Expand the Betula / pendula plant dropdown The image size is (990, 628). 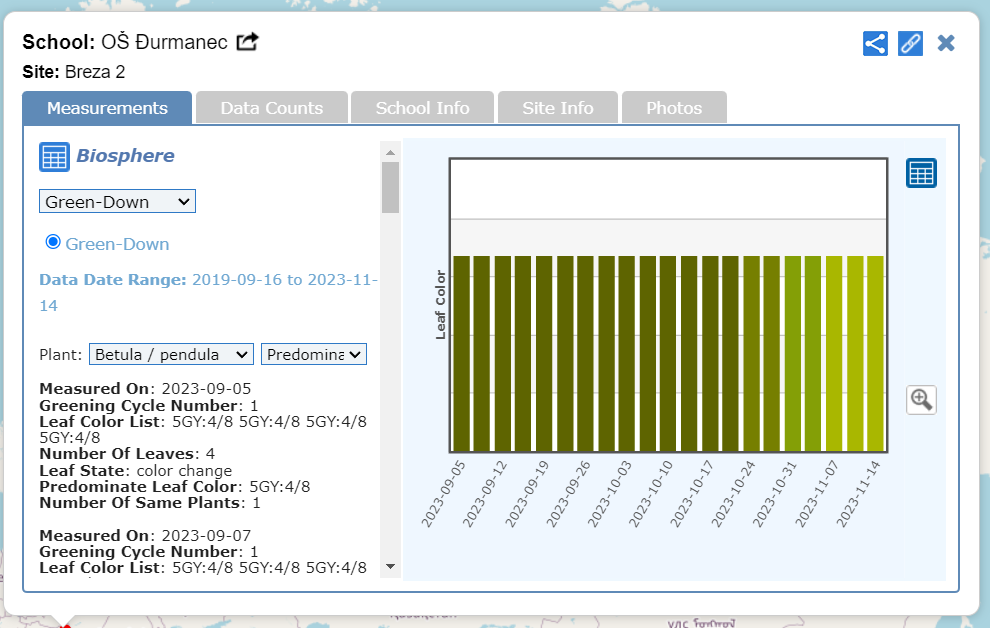pos(171,354)
